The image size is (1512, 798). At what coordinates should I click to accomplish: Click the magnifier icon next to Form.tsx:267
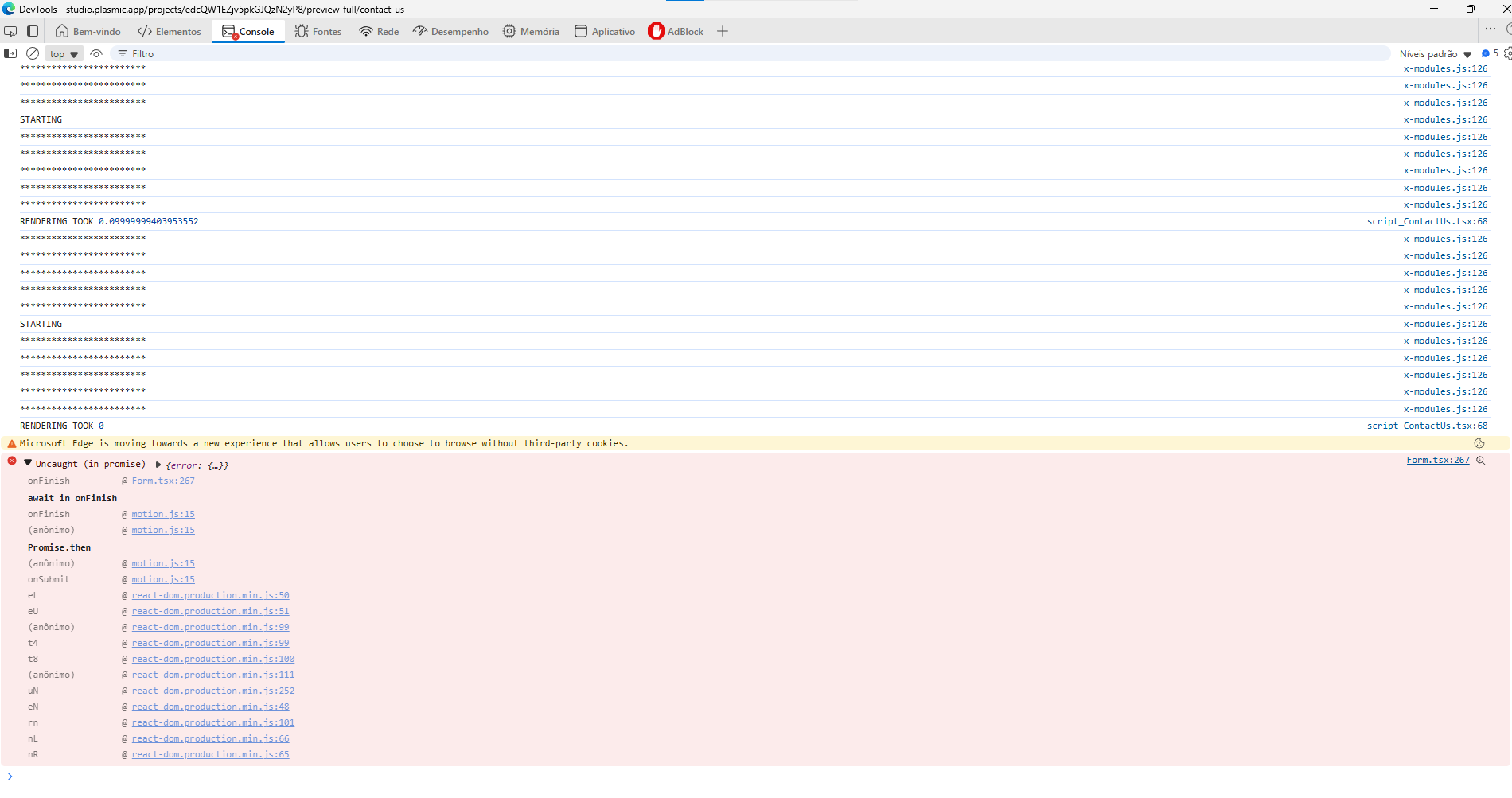(1481, 461)
